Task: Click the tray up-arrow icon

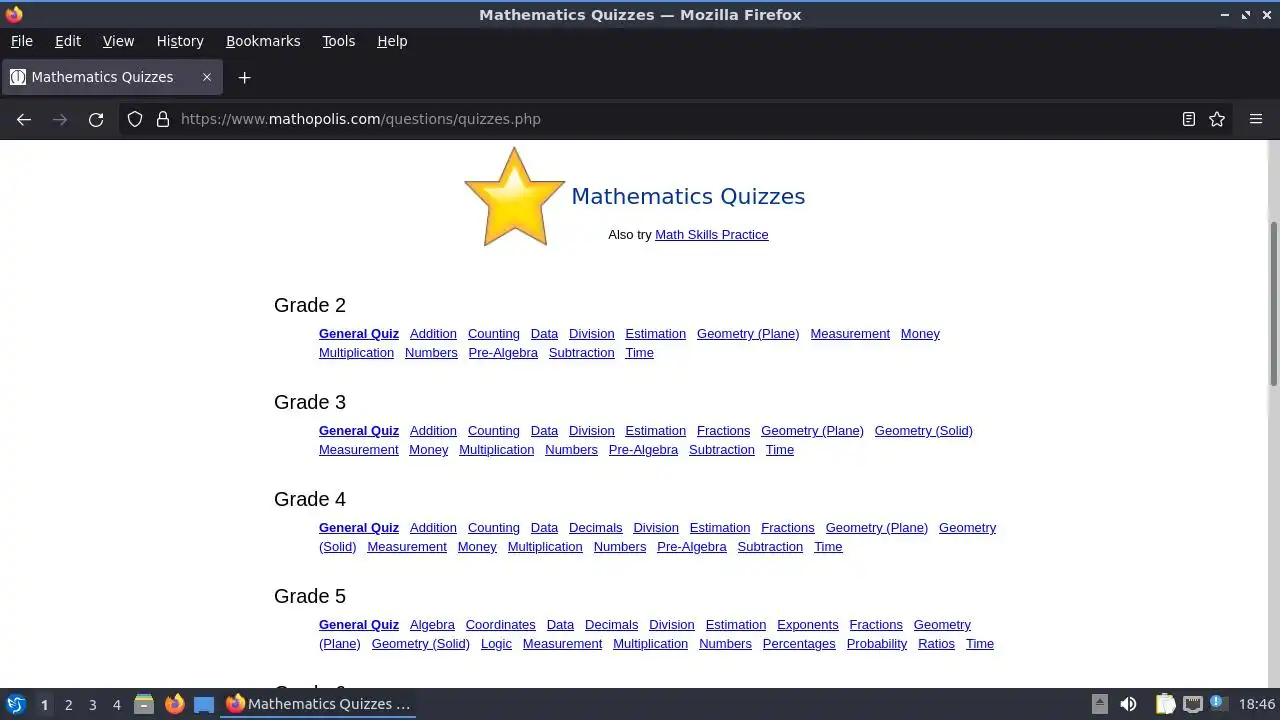Action: point(1099,704)
